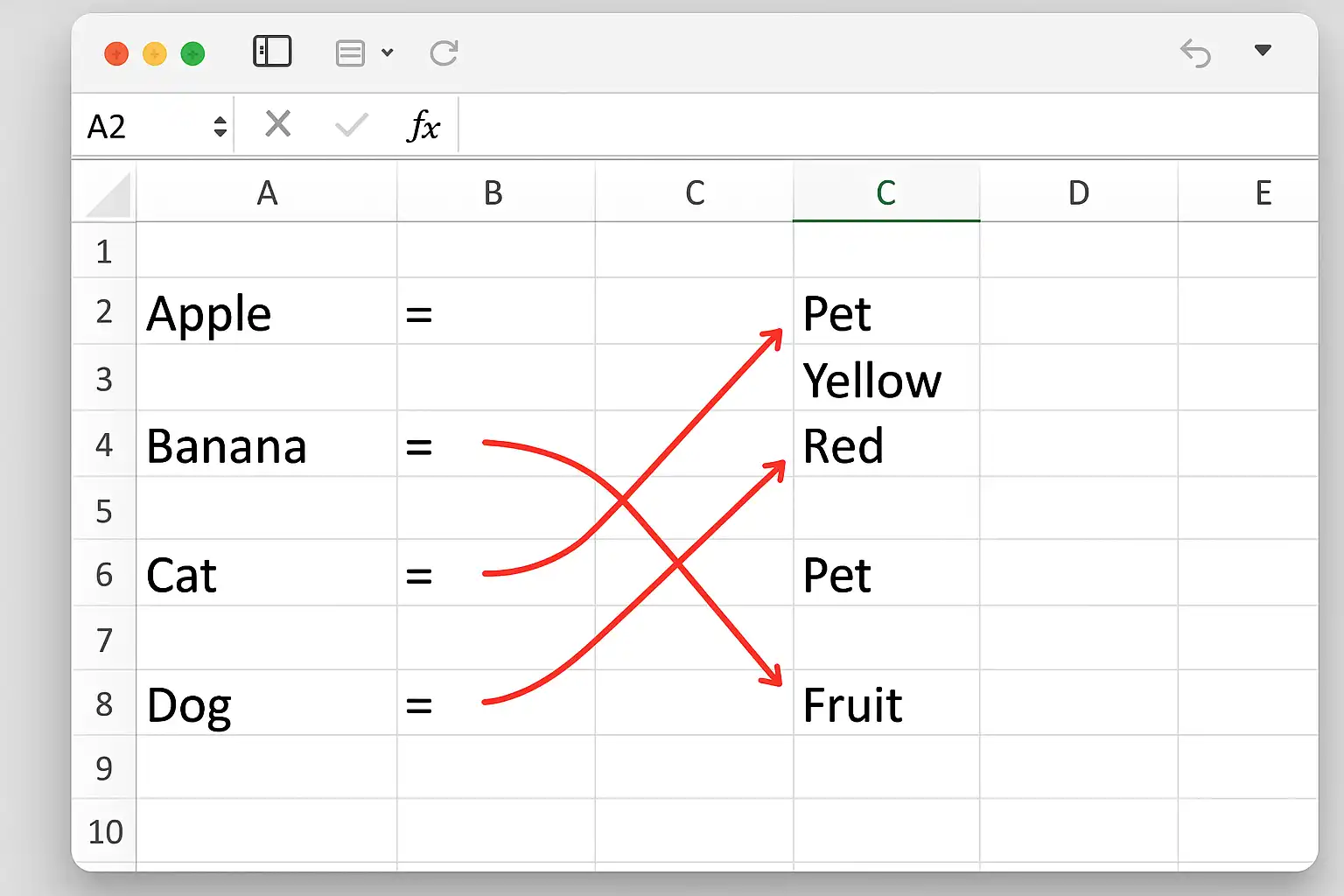Open the name box stepper arrows
The image size is (1344, 896).
tap(220, 127)
